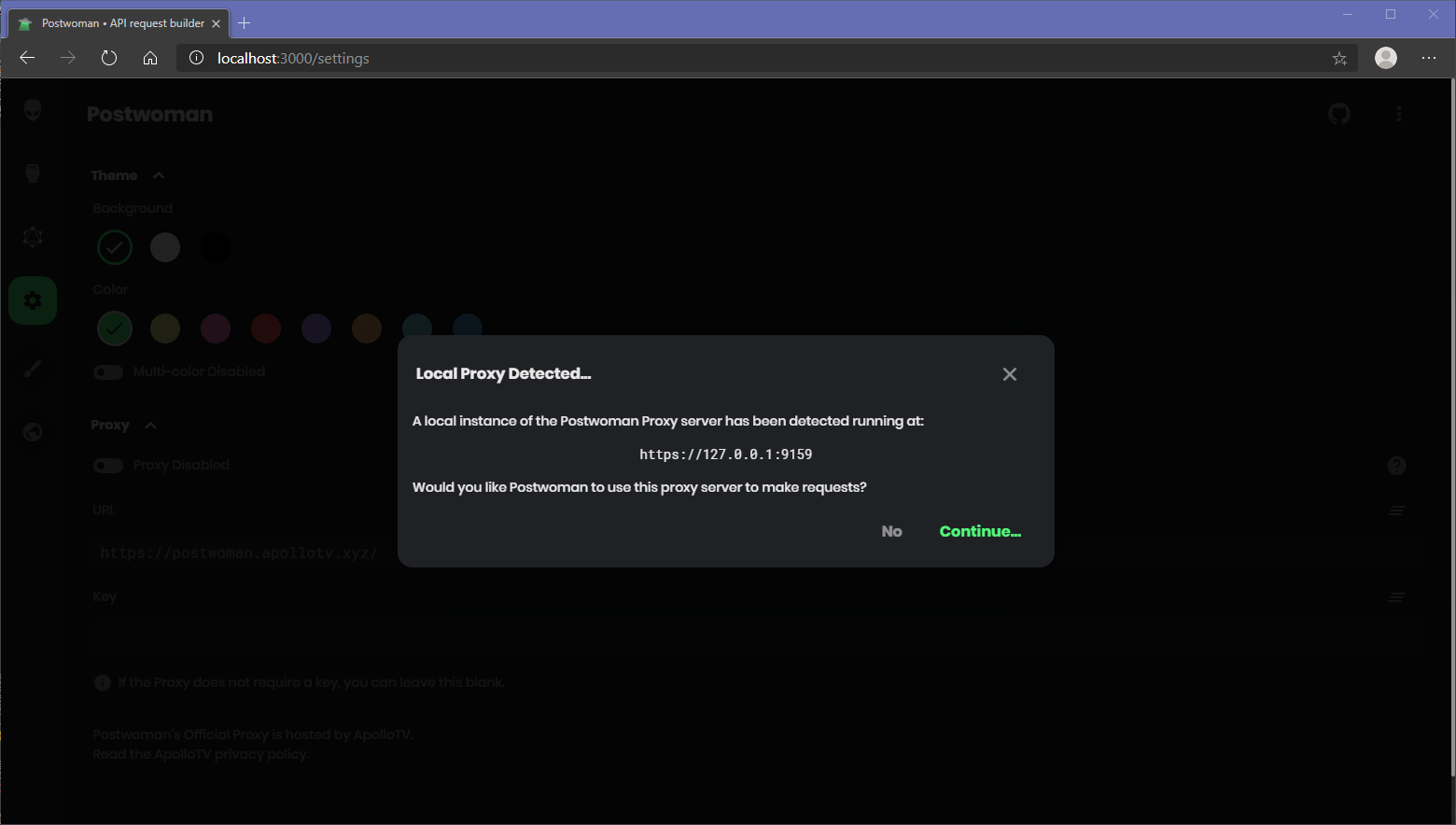Open the realtime websocket sidebar icon
1456x825 pixels.
coord(33,174)
